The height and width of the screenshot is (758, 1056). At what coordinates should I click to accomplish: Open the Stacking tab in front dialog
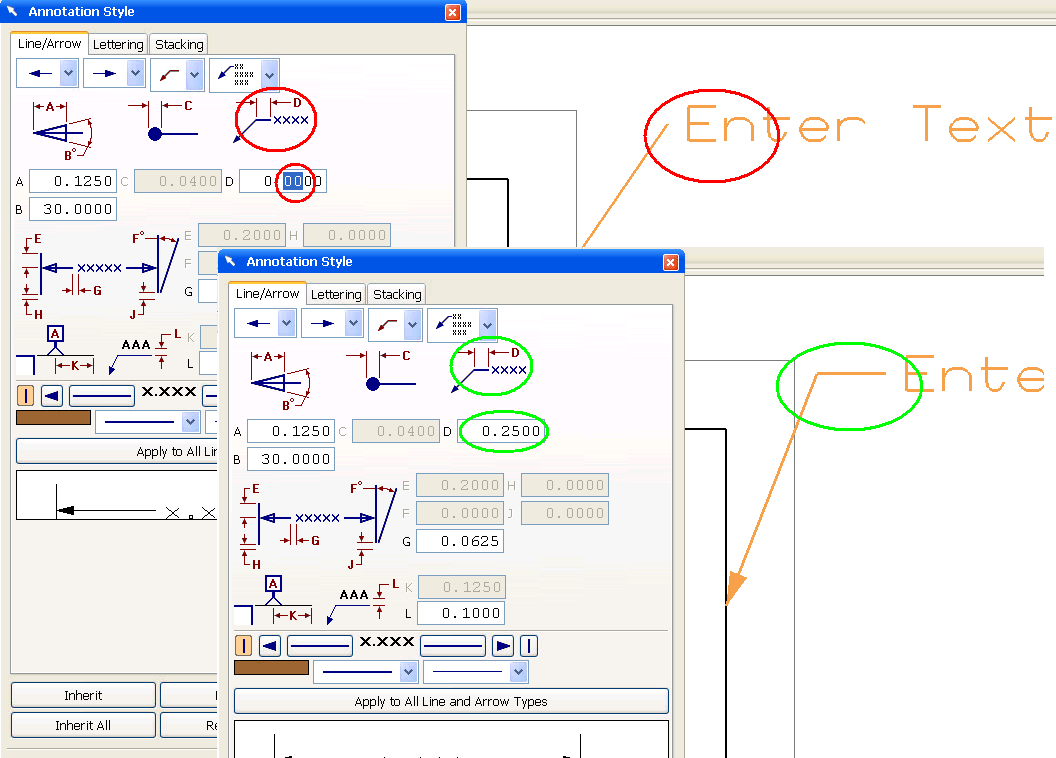coord(397,295)
